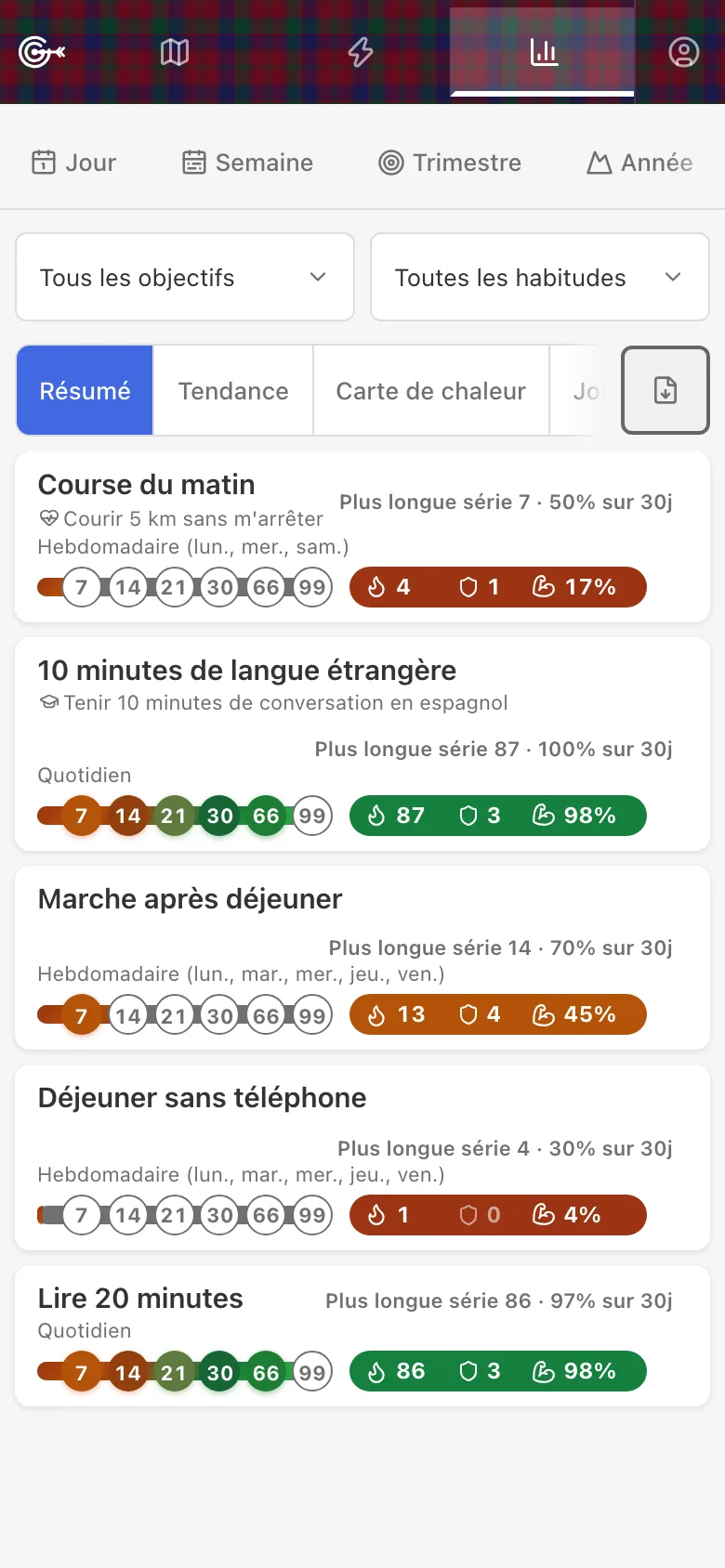Tap the lightning bolt quick actions icon

click(361, 52)
